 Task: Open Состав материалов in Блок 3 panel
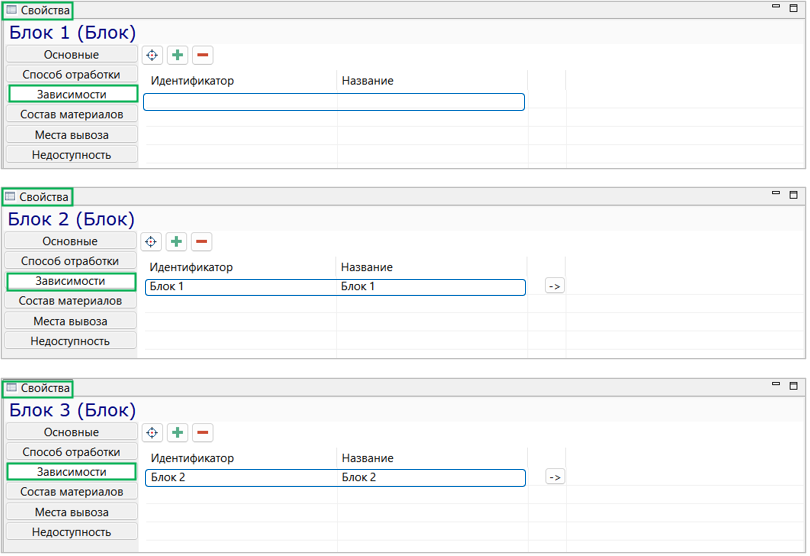[x=72, y=491]
